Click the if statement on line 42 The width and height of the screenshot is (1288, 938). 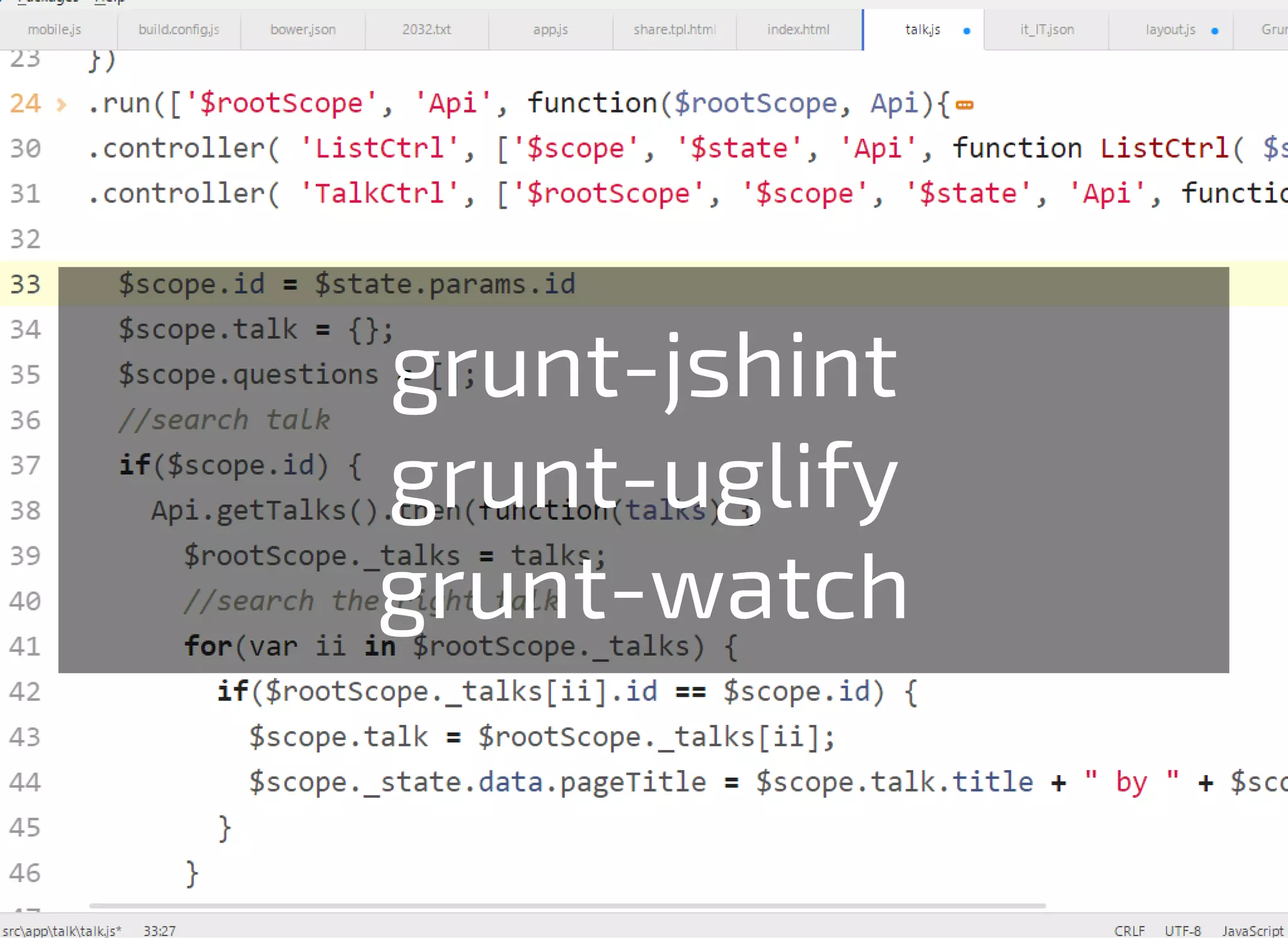click(567, 692)
